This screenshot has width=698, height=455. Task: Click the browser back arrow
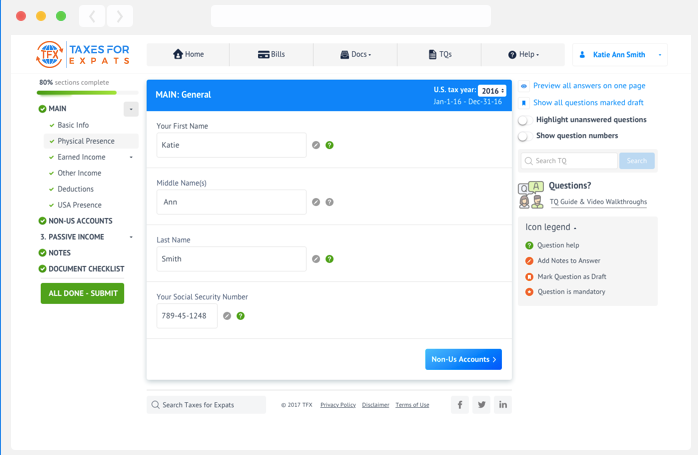(x=92, y=16)
